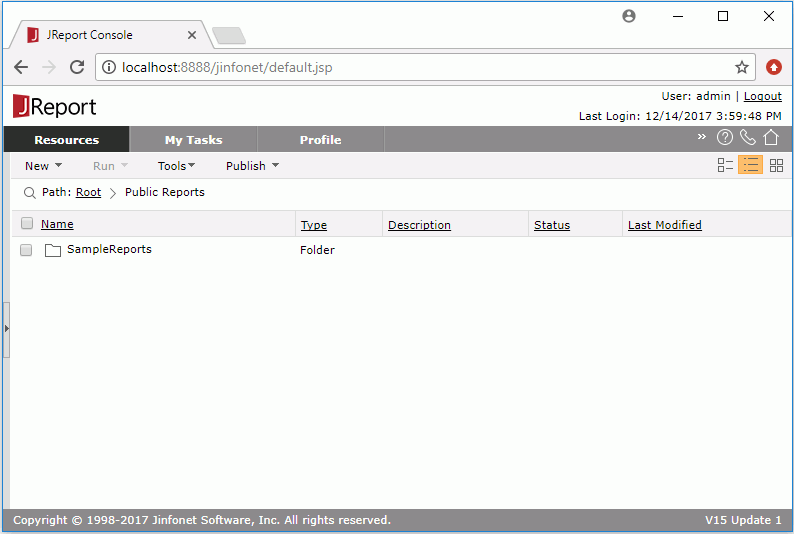Click the Folder type cell
The width and height of the screenshot is (794, 534).
tap(317, 250)
